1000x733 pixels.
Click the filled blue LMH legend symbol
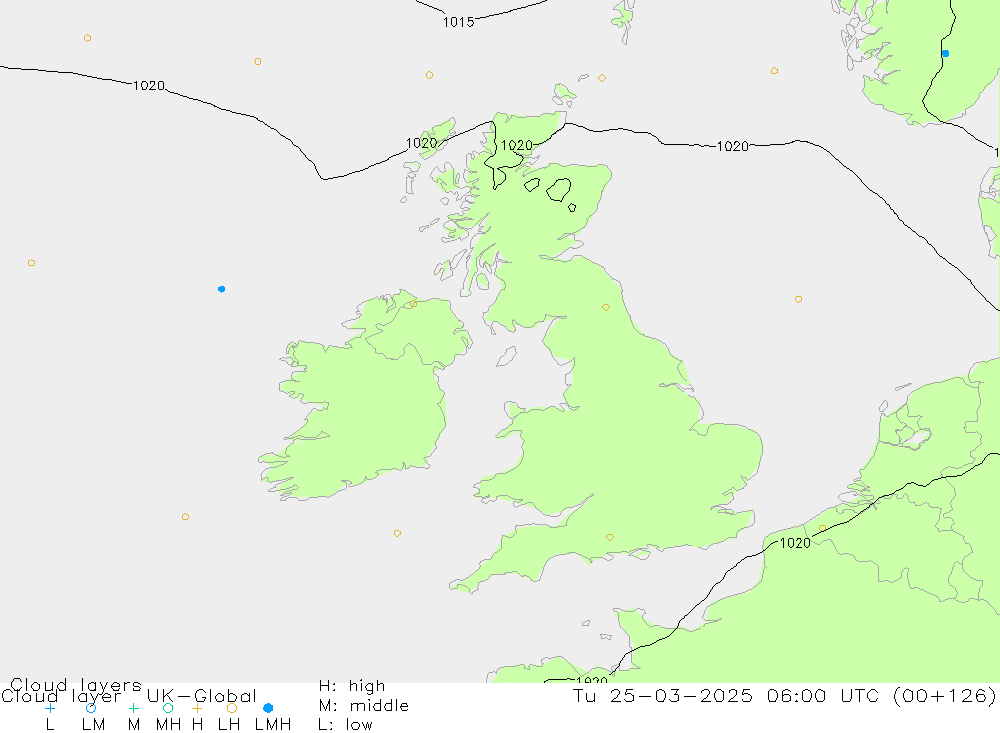click(268, 708)
